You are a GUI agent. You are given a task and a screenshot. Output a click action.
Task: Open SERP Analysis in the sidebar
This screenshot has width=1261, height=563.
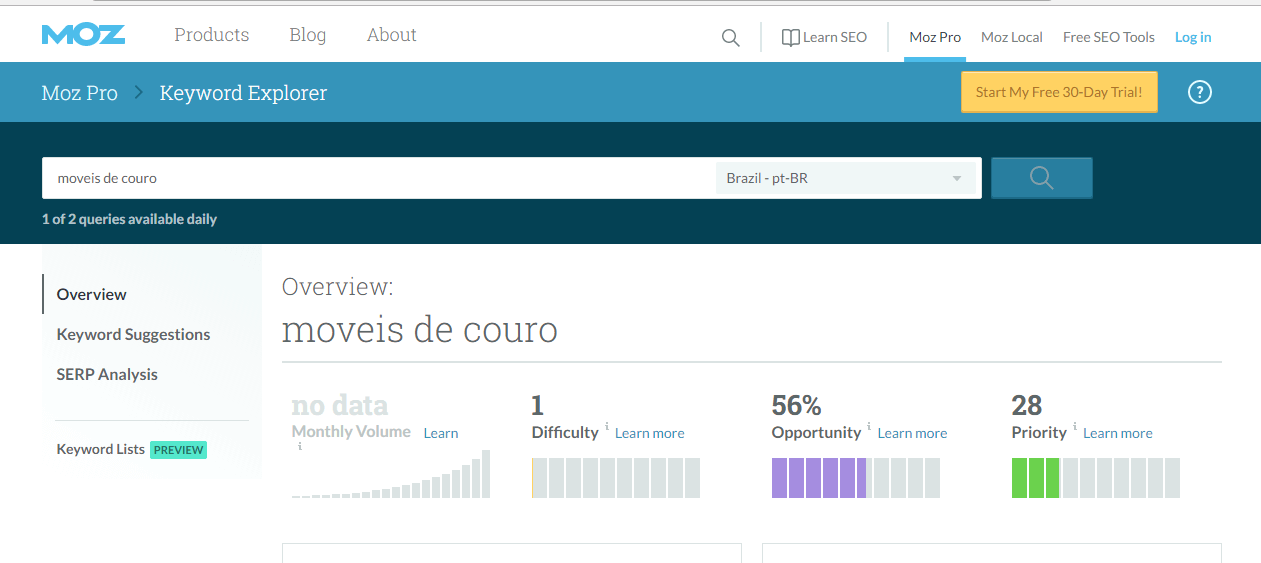point(107,374)
